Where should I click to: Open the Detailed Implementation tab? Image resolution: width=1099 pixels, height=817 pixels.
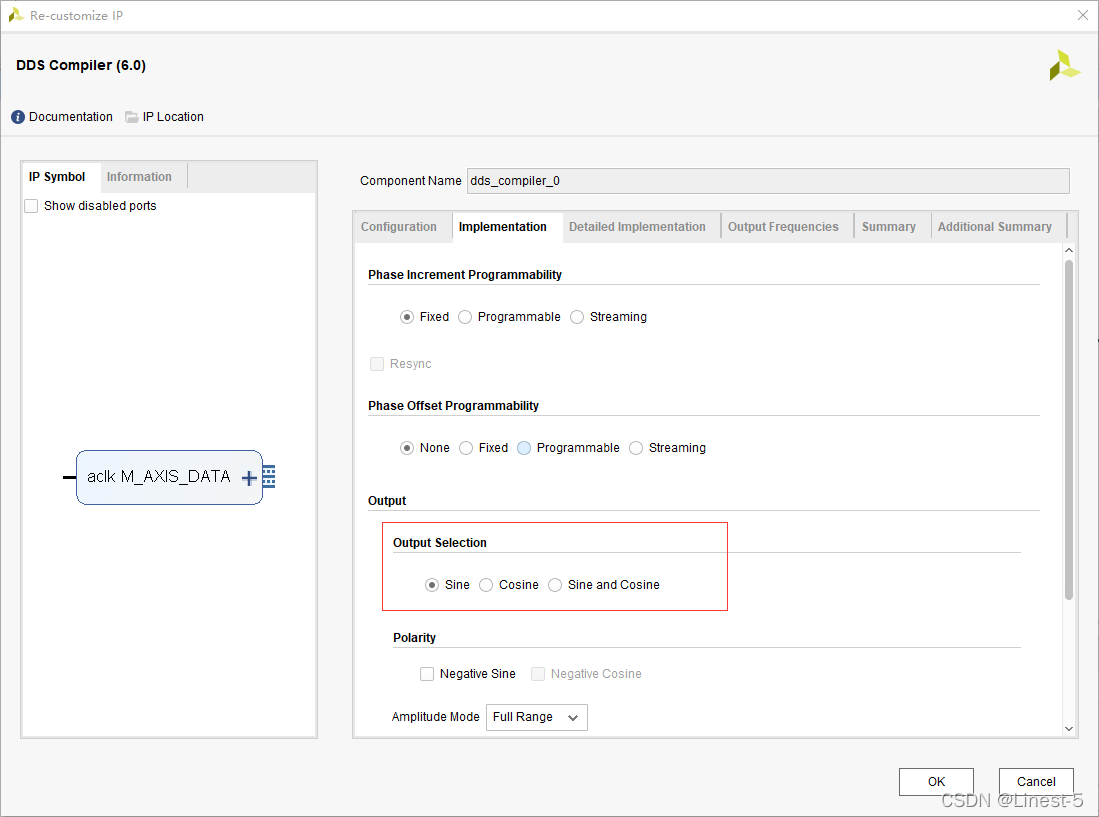click(637, 227)
